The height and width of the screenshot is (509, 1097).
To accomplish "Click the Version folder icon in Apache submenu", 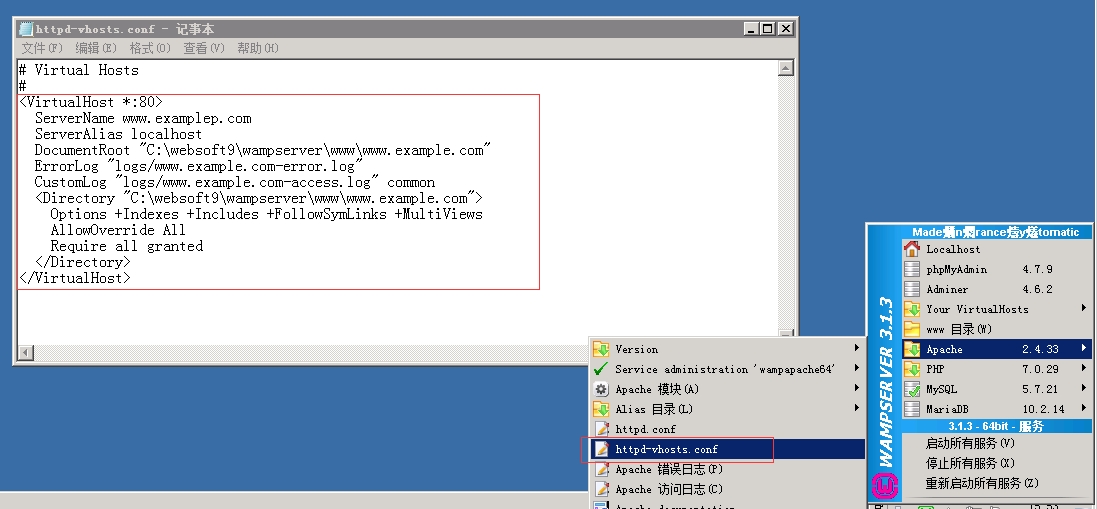I will [601, 349].
